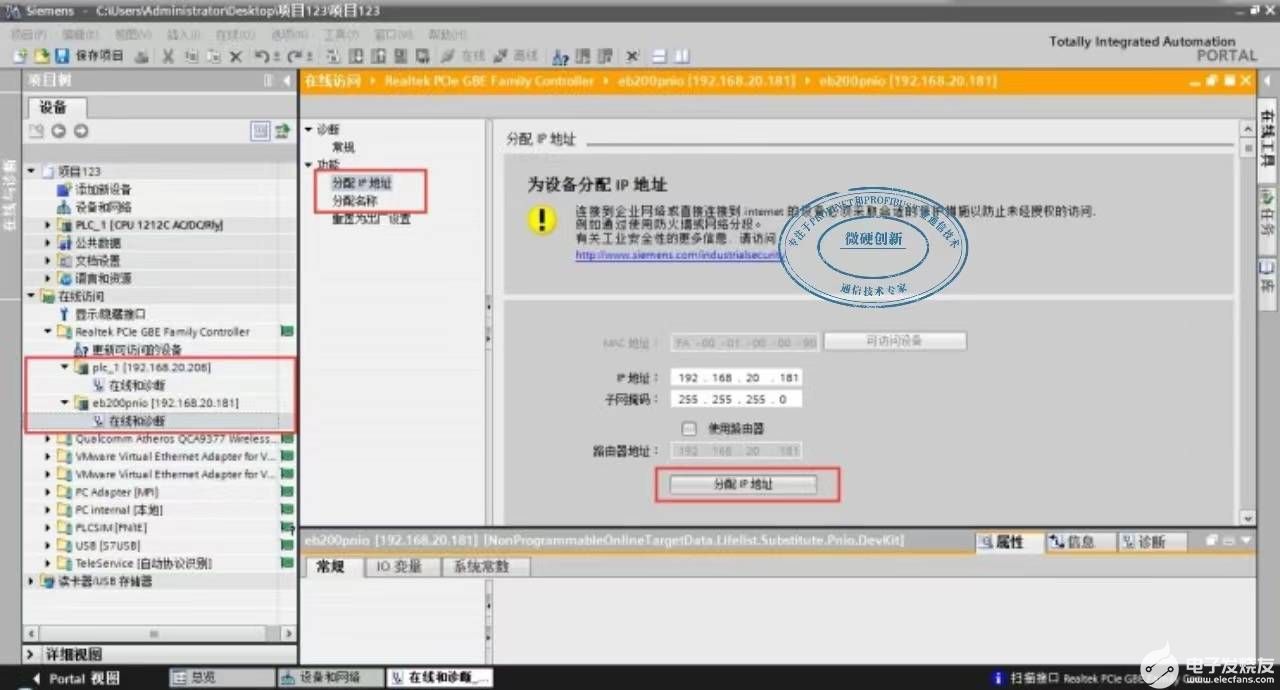This screenshot has width=1280, height=690.
Task: Save the project via 保存项目 button
Action: (91, 56)
